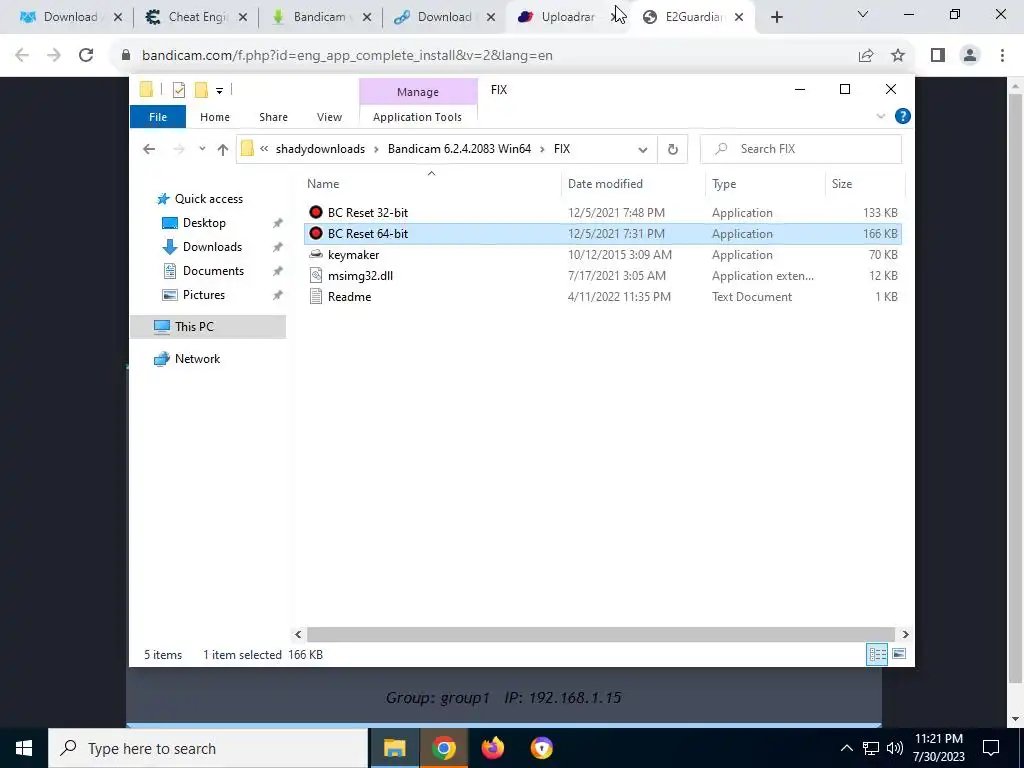This screenshot has height=768, width=1024.
Task: Switch to Large icons view layout
Action: click(899, 654)
